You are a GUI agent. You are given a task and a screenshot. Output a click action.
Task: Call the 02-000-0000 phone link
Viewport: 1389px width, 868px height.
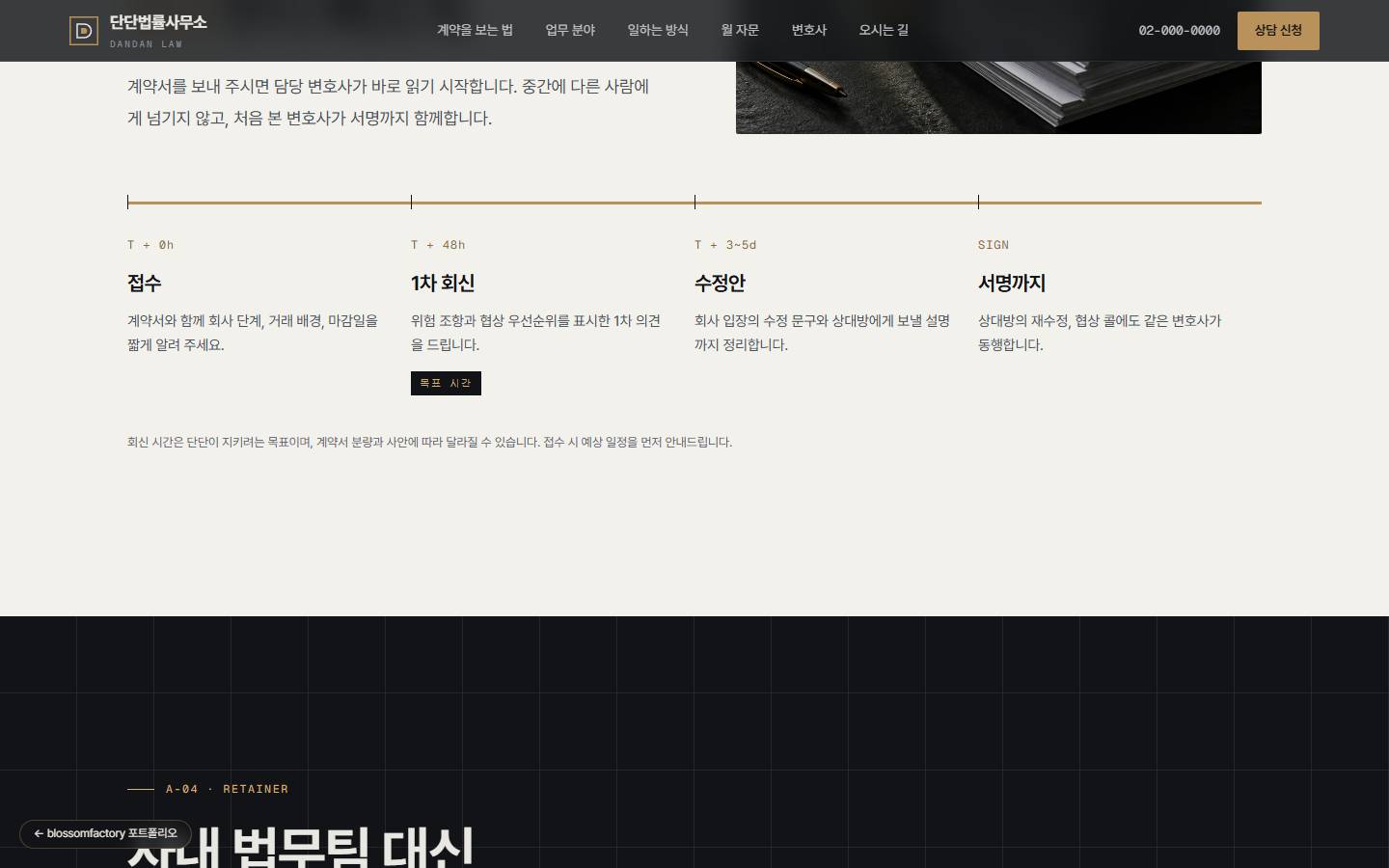(1179, 30)
